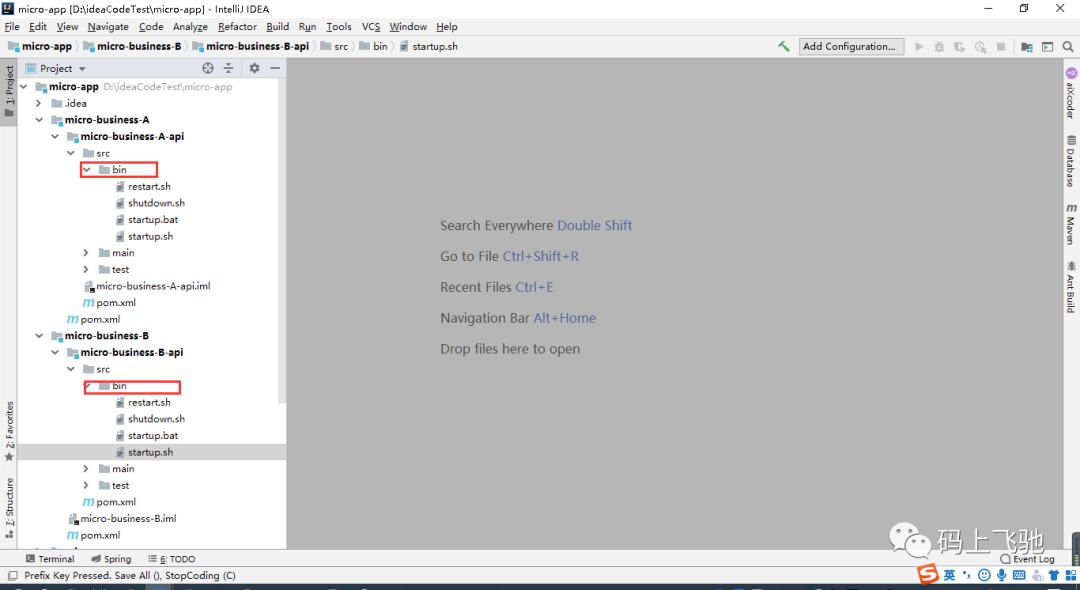Toggle the 6: TODO tool window

click(x=172, y=559)
